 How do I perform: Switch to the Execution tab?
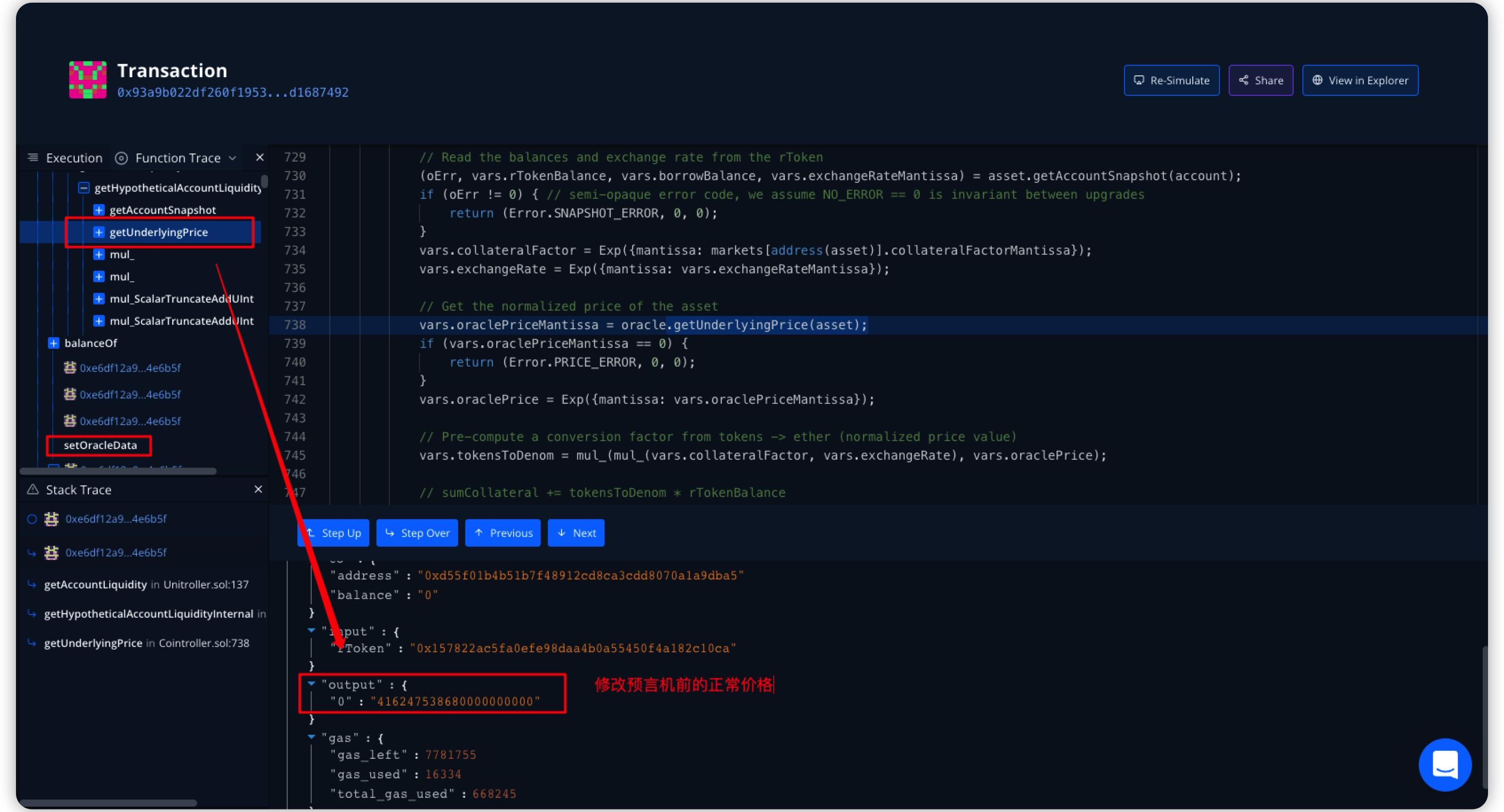click(74, 158)
